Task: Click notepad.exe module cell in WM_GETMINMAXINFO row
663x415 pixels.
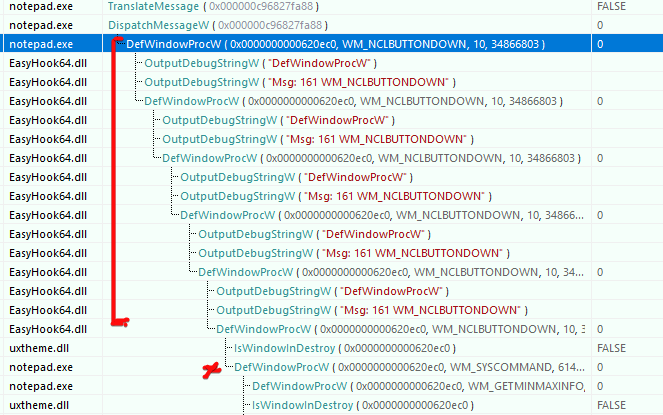Action: (41, 386)
